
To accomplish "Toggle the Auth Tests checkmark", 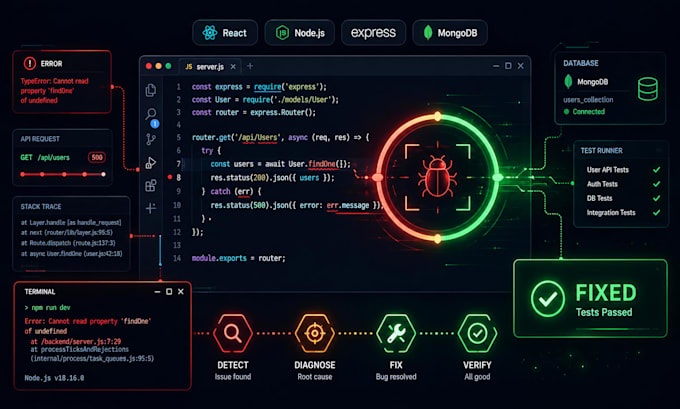I will [657, 184].
